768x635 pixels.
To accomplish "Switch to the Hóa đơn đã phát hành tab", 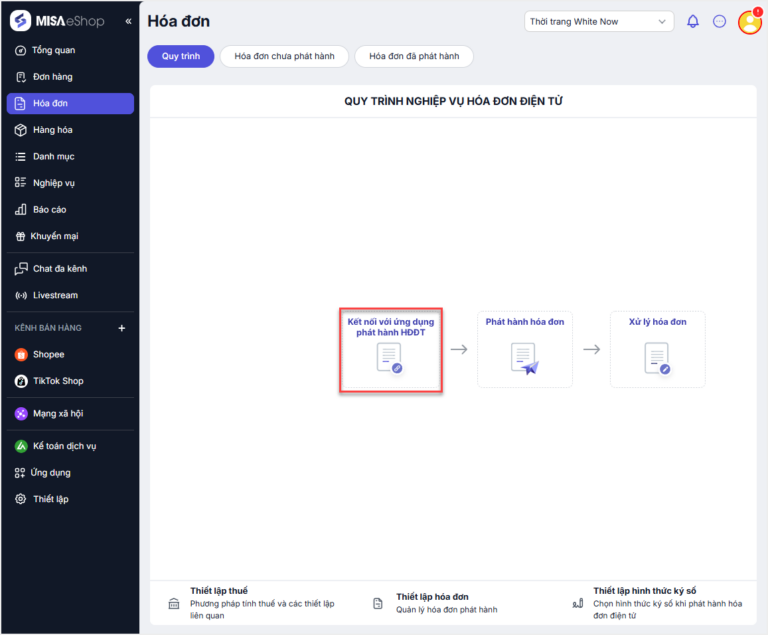I will point(414,56).
